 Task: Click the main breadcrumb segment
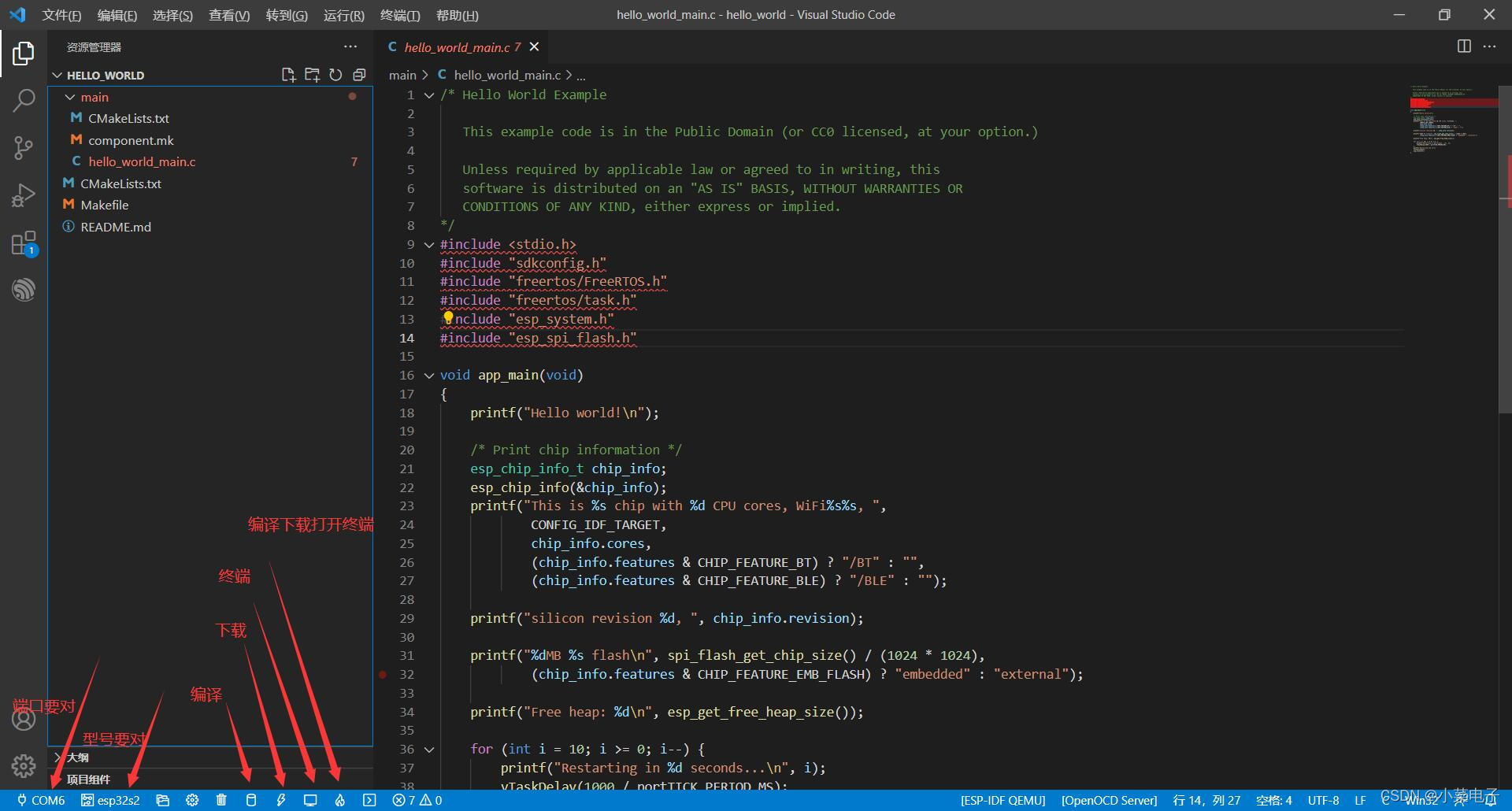(402, 75)
